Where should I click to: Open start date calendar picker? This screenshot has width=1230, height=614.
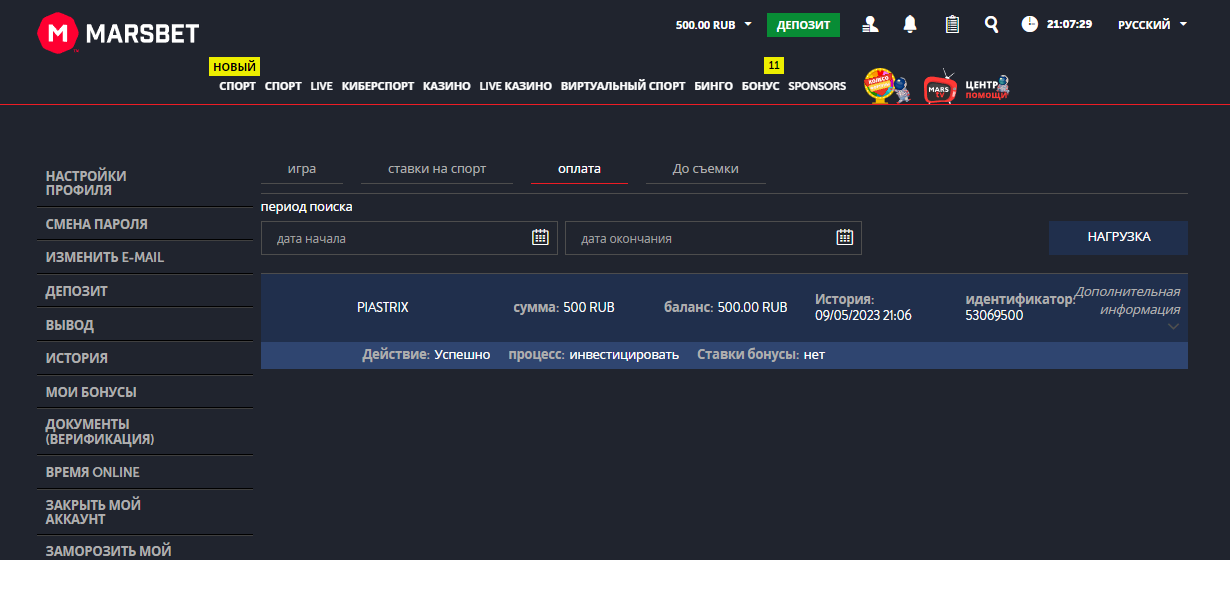tap(540, 237)
